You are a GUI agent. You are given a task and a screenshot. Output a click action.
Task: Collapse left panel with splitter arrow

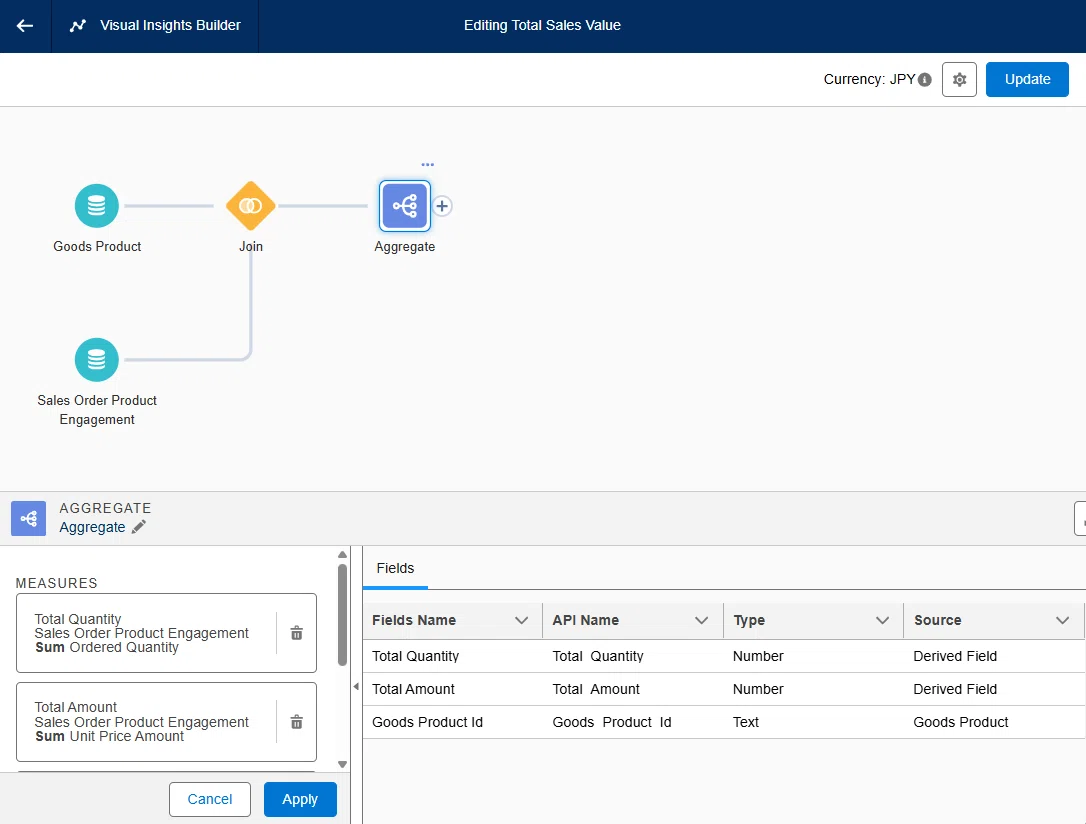pos(356,686)
